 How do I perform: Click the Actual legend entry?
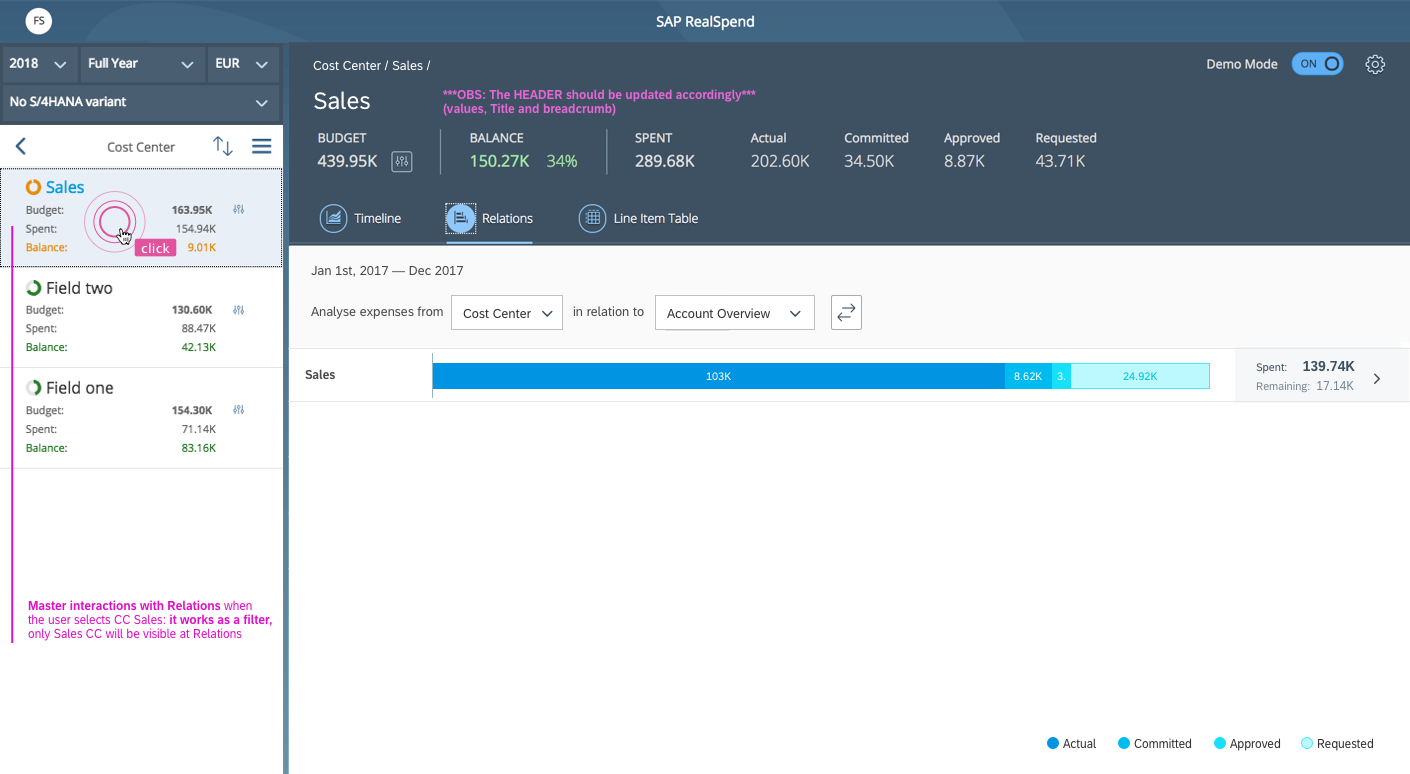pos(1072,744)
